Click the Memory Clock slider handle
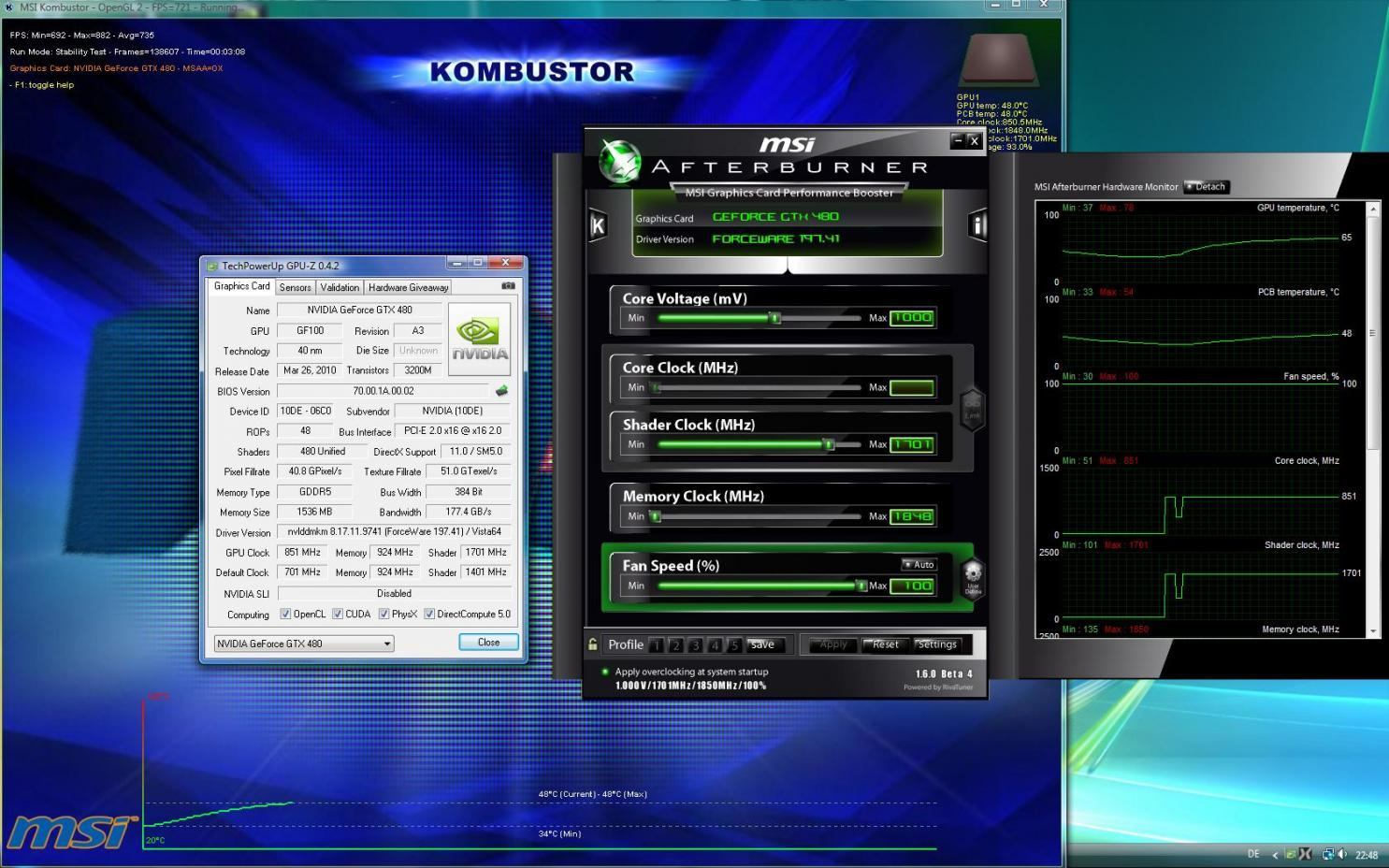Image resolution: width=1389 pixels, height=868 pixels. point(655,516)
